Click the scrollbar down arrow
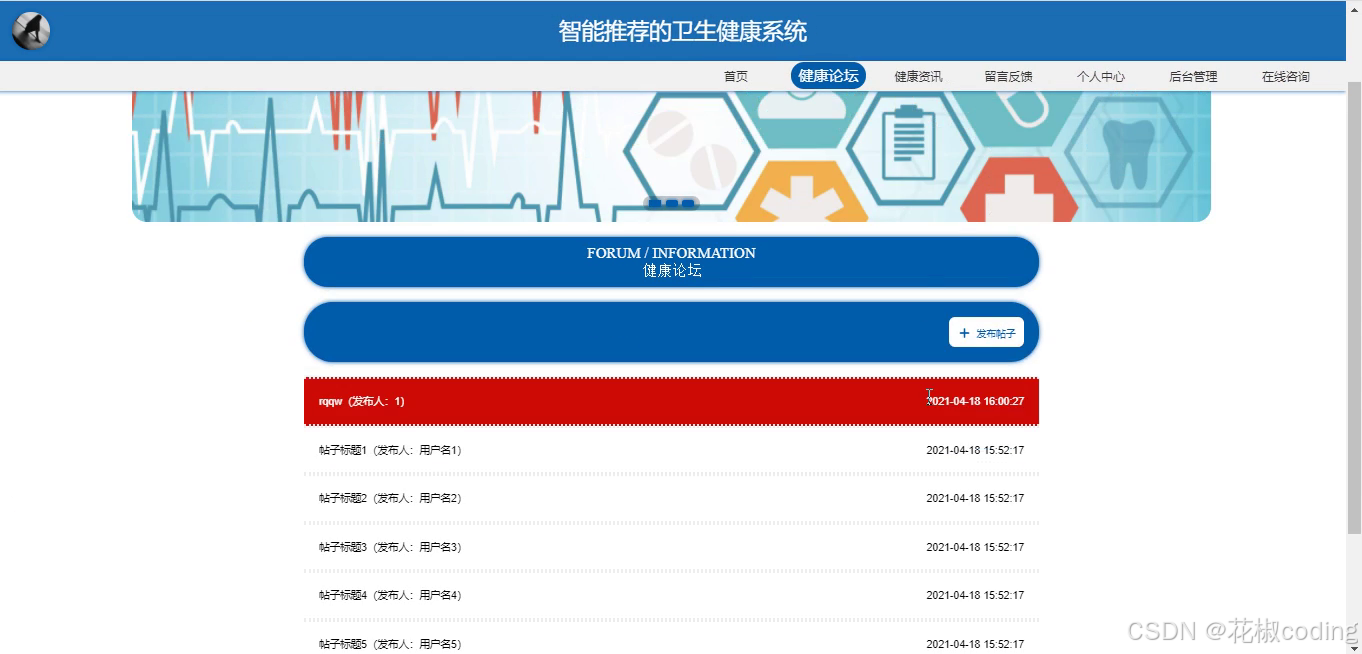 (1355, 647)
